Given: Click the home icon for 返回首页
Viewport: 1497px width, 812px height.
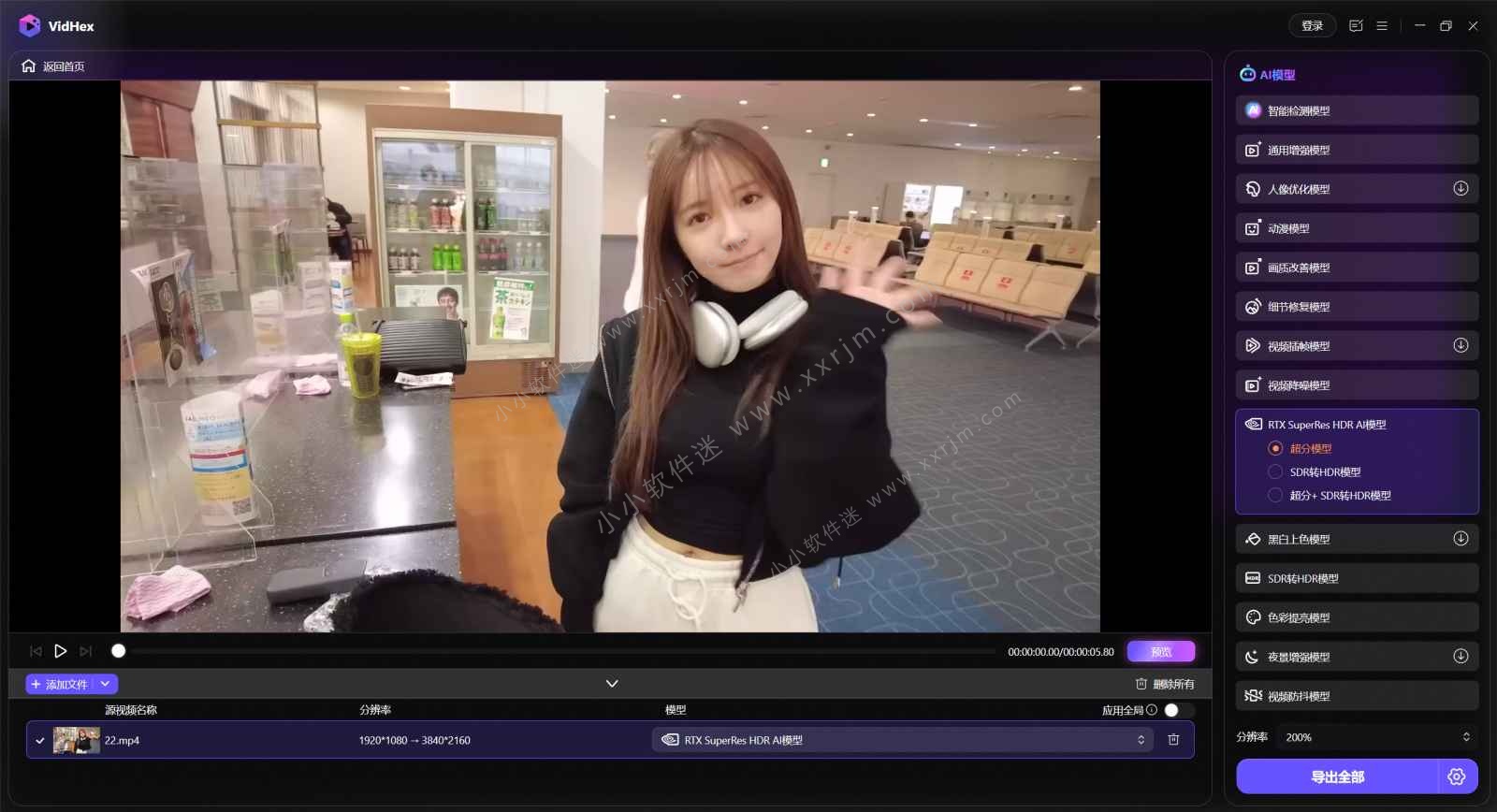Looking at the screenshot, I should (x=28, y=66).
